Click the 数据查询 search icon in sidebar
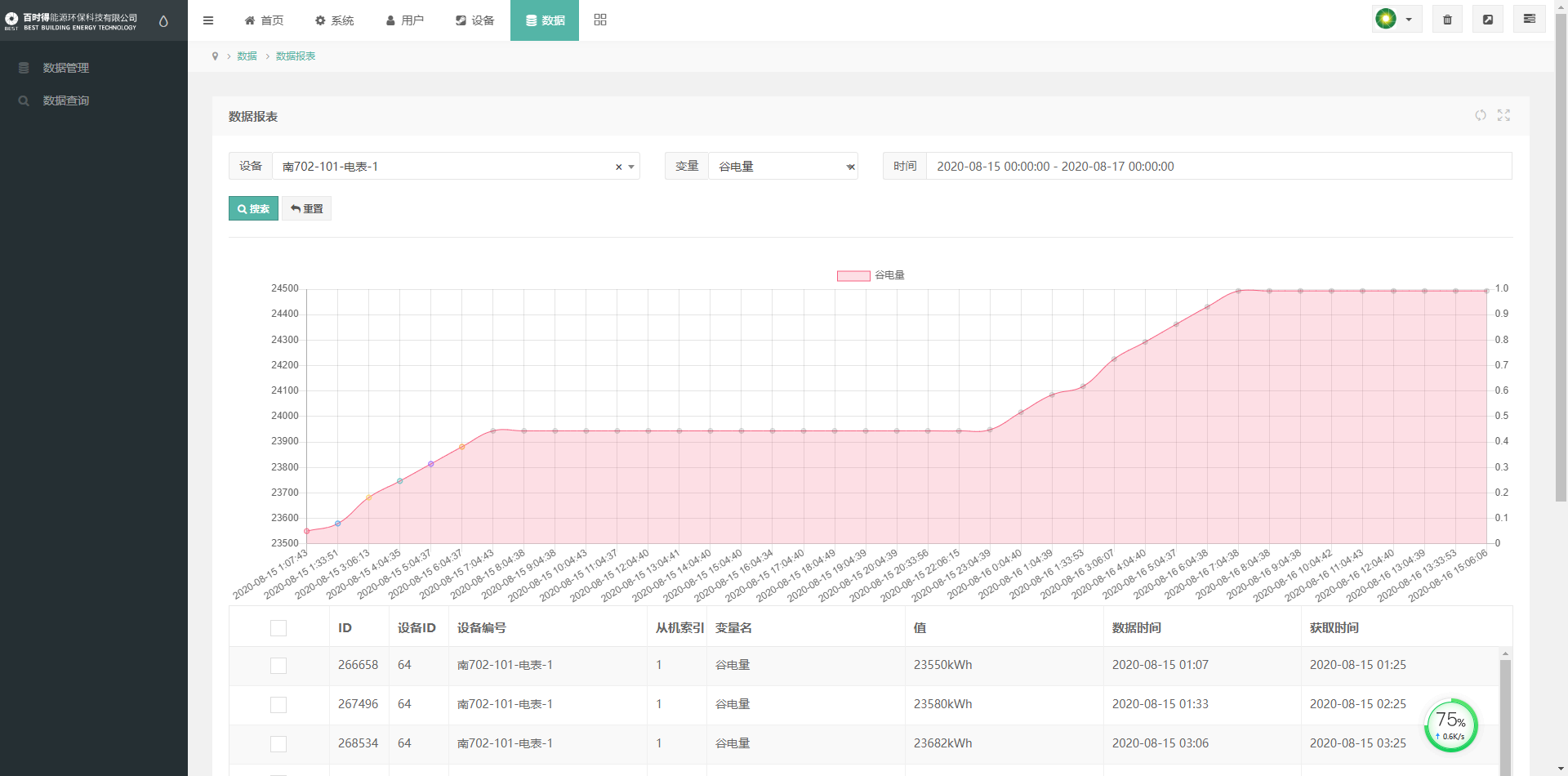This screenshot has width=1568, height=776. (x=24, y=100)
